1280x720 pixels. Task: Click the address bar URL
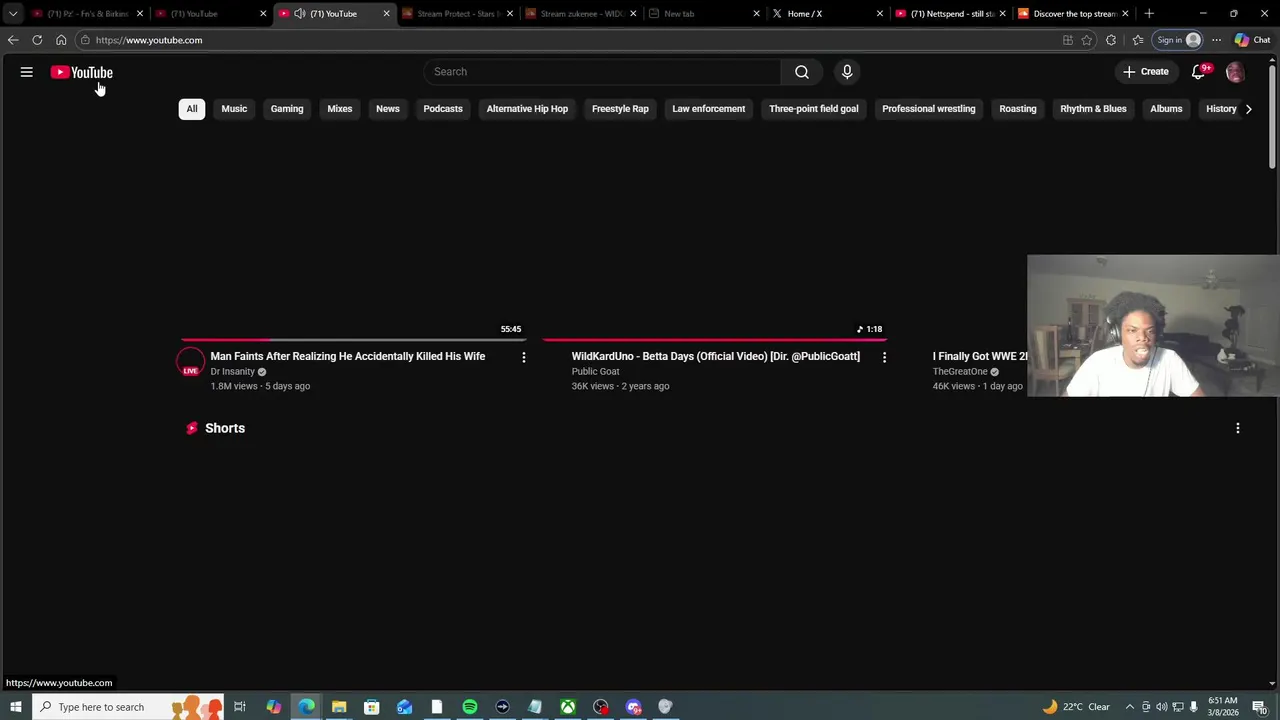149,40
